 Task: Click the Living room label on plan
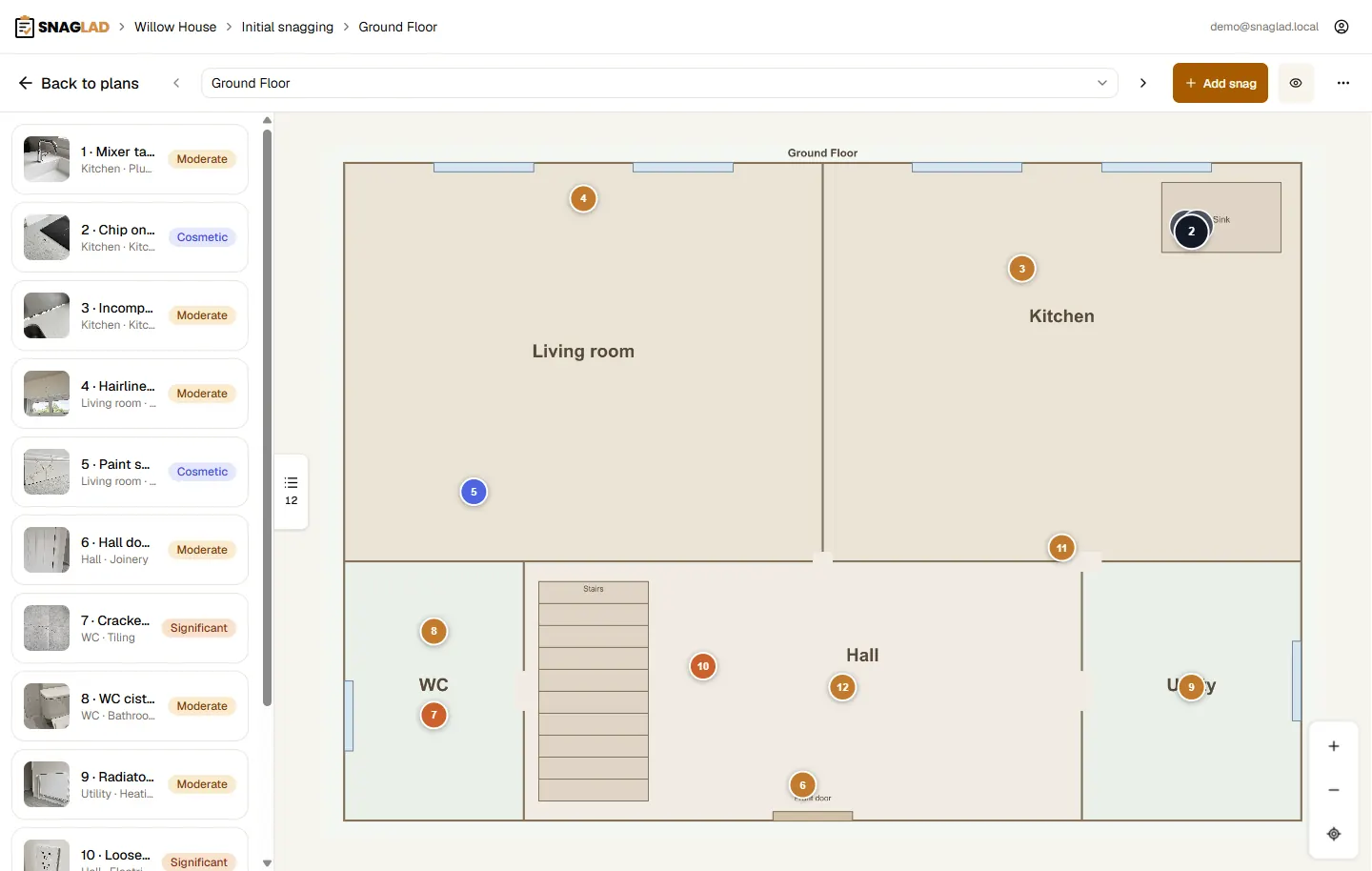pos(583,351)
